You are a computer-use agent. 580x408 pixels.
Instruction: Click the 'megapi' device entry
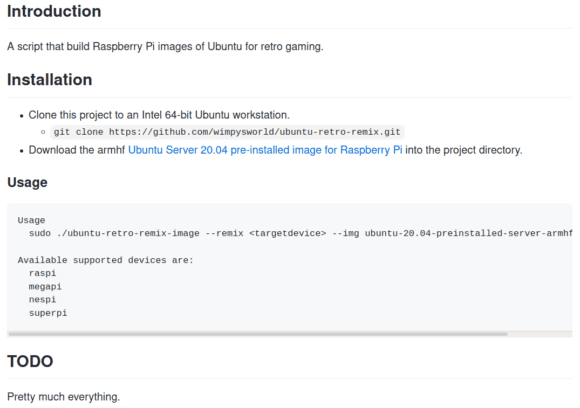click(x=45, y=287)
